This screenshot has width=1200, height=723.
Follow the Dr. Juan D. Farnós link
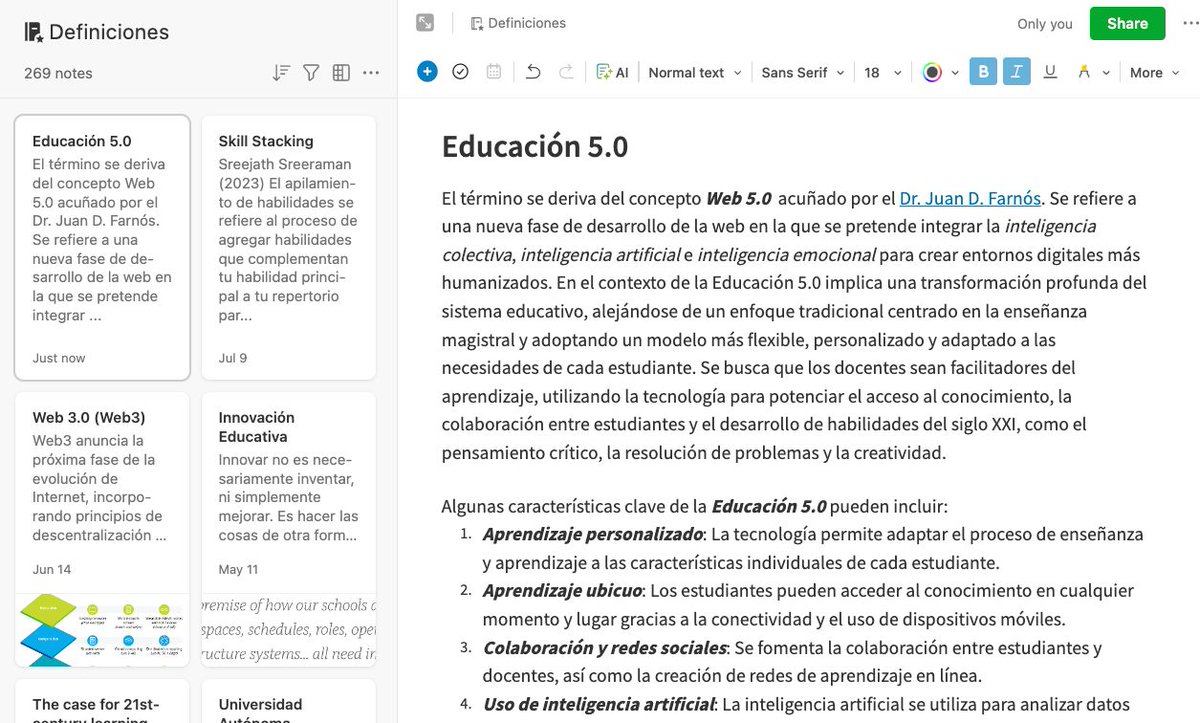click(x=970, y=198)
